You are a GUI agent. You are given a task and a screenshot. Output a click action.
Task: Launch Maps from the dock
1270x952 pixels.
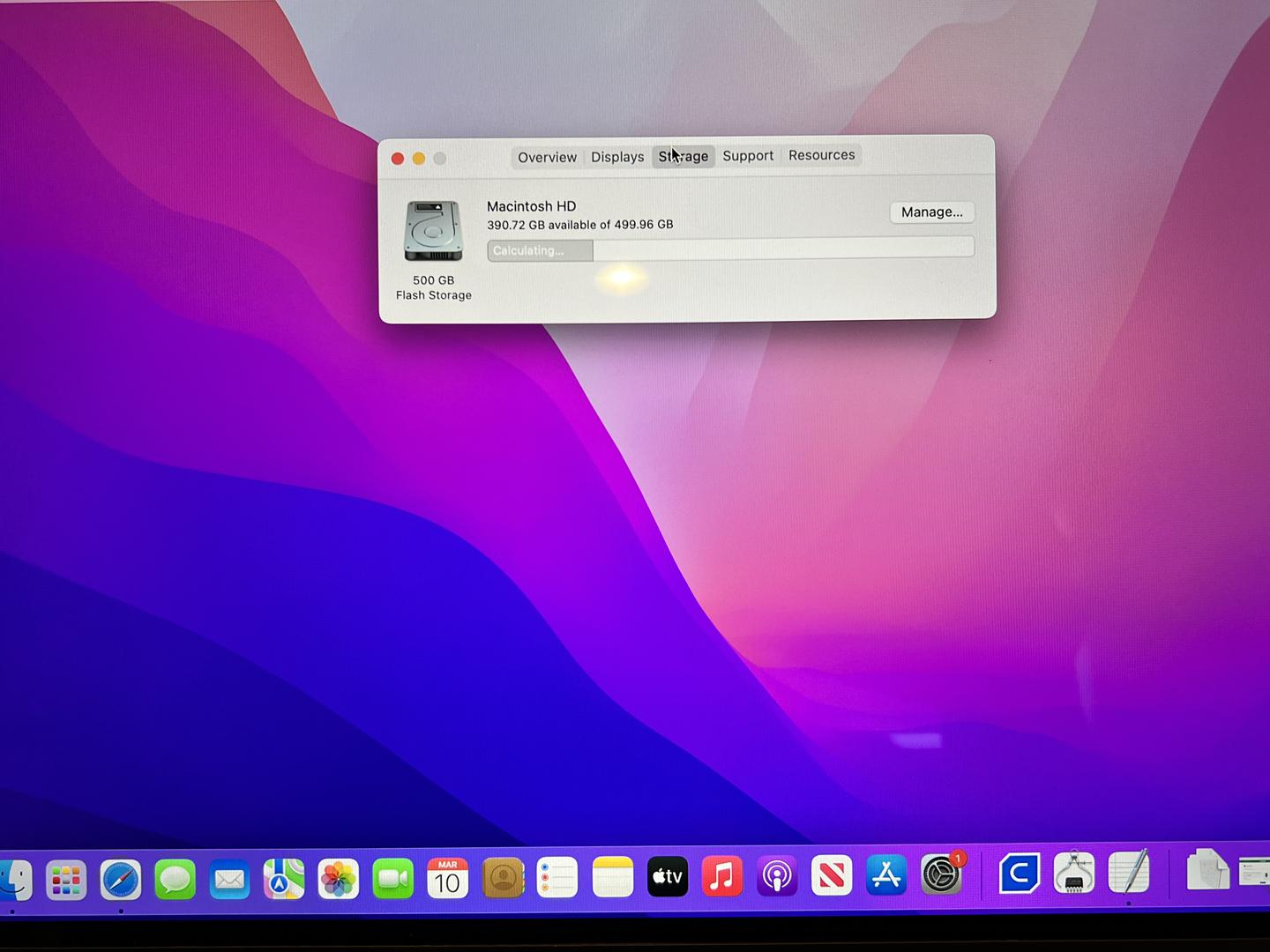click(x=284, y=880)
